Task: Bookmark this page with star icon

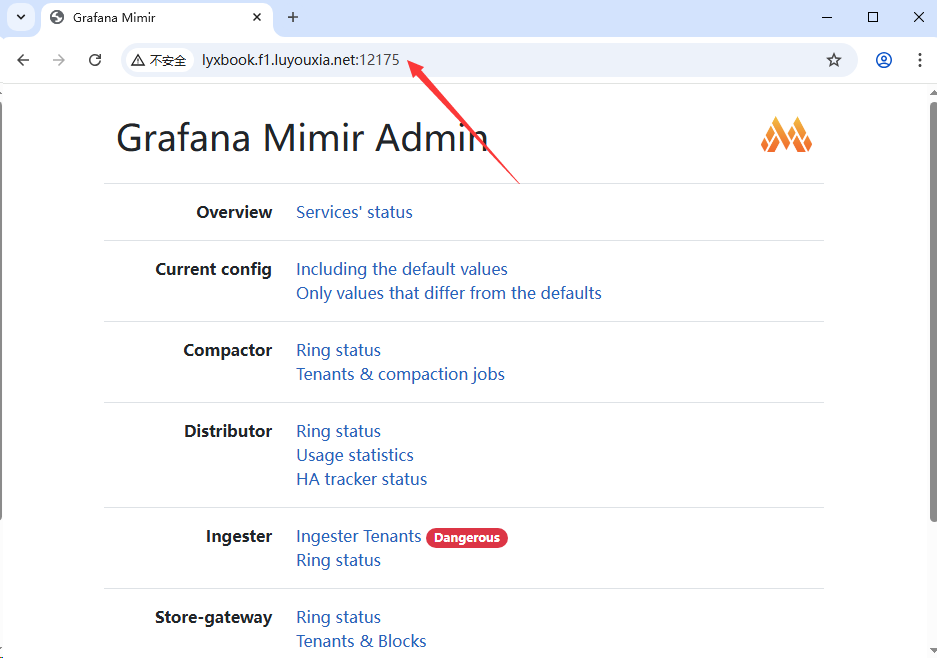Action: (x=833, y=60)
